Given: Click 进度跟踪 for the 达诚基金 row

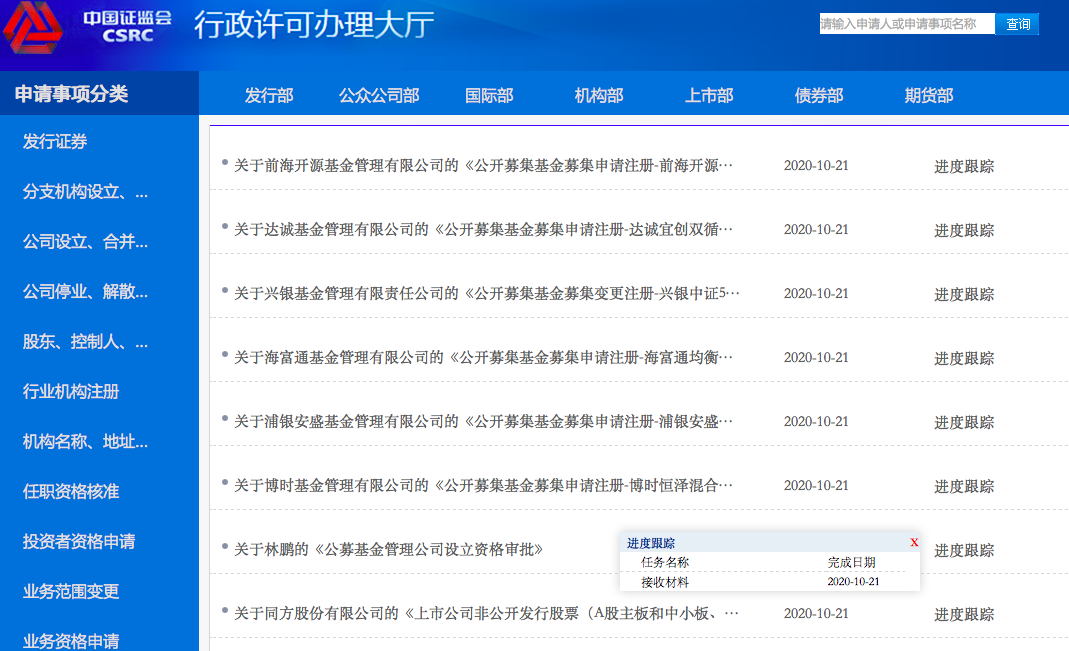Looking at the screenshot, I should (964, 230).
